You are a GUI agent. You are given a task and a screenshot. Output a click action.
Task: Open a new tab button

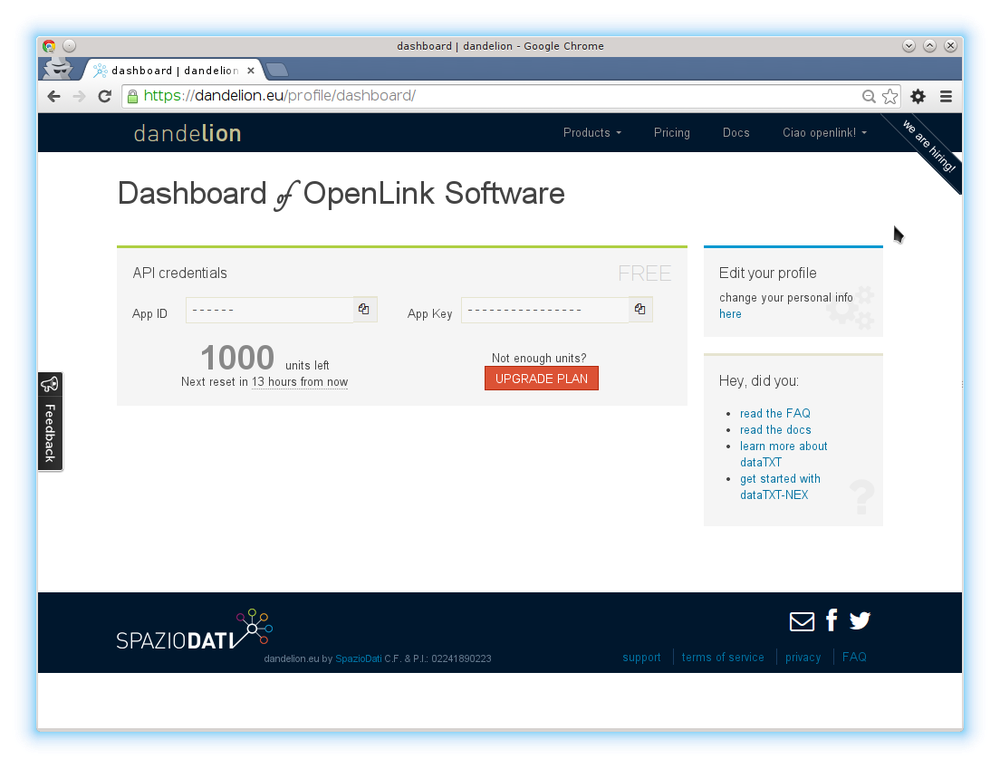tap(277, 70)
